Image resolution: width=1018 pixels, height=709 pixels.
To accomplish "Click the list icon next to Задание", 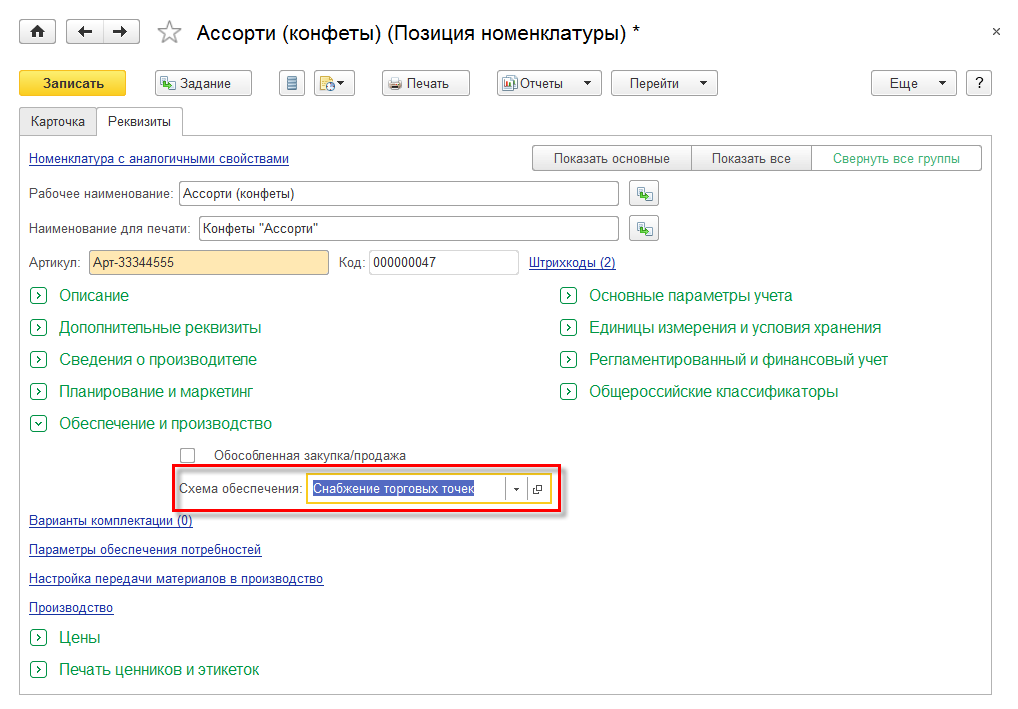I will pyautogui.click(x=292, y=83).
